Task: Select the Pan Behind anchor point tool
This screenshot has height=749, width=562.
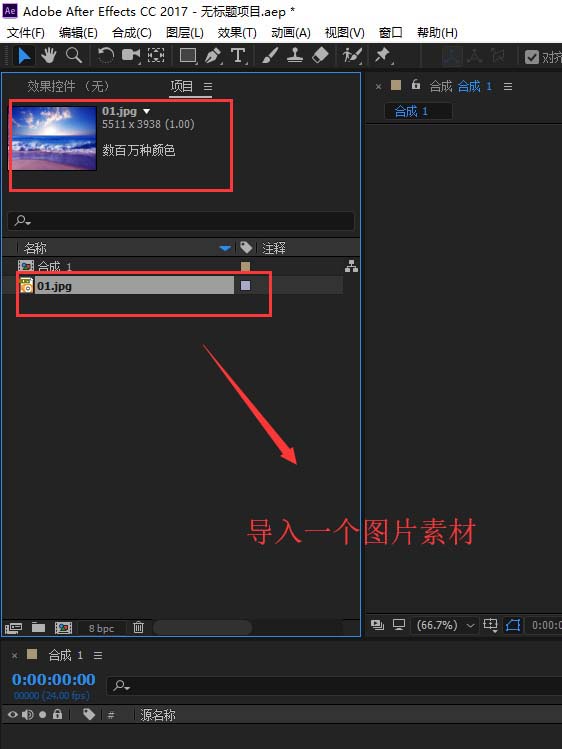Action: (156, 56)
